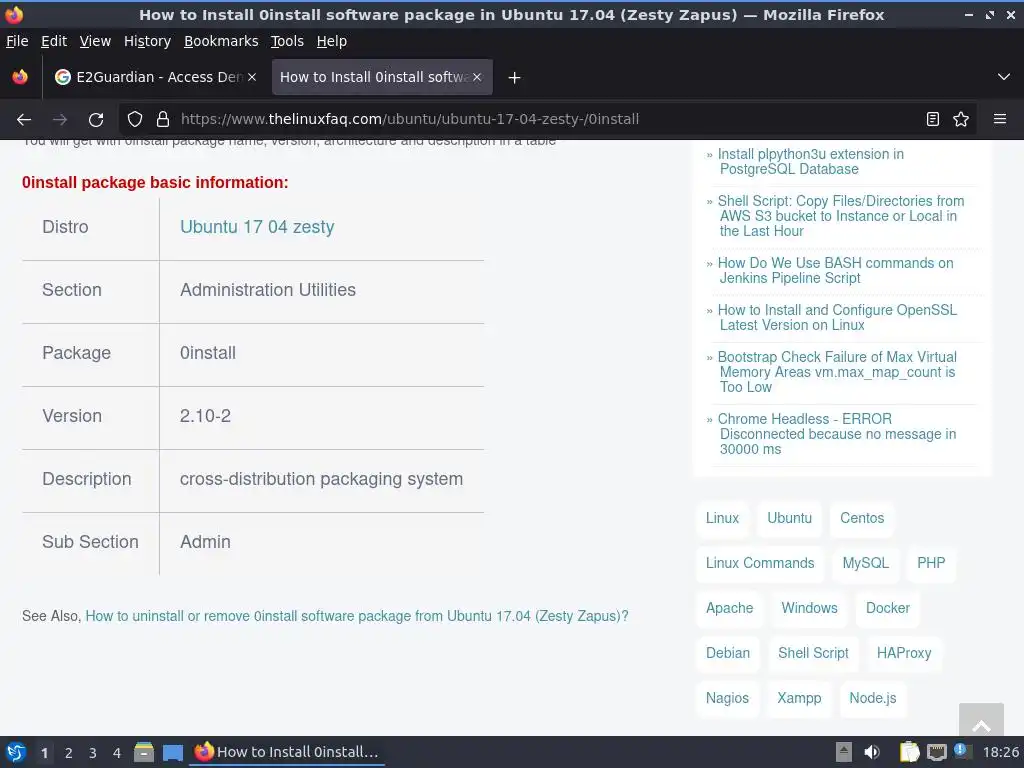Open the uninstall 0install package link
Screen dimensions: 1024x768
click(x=357, y=616)
